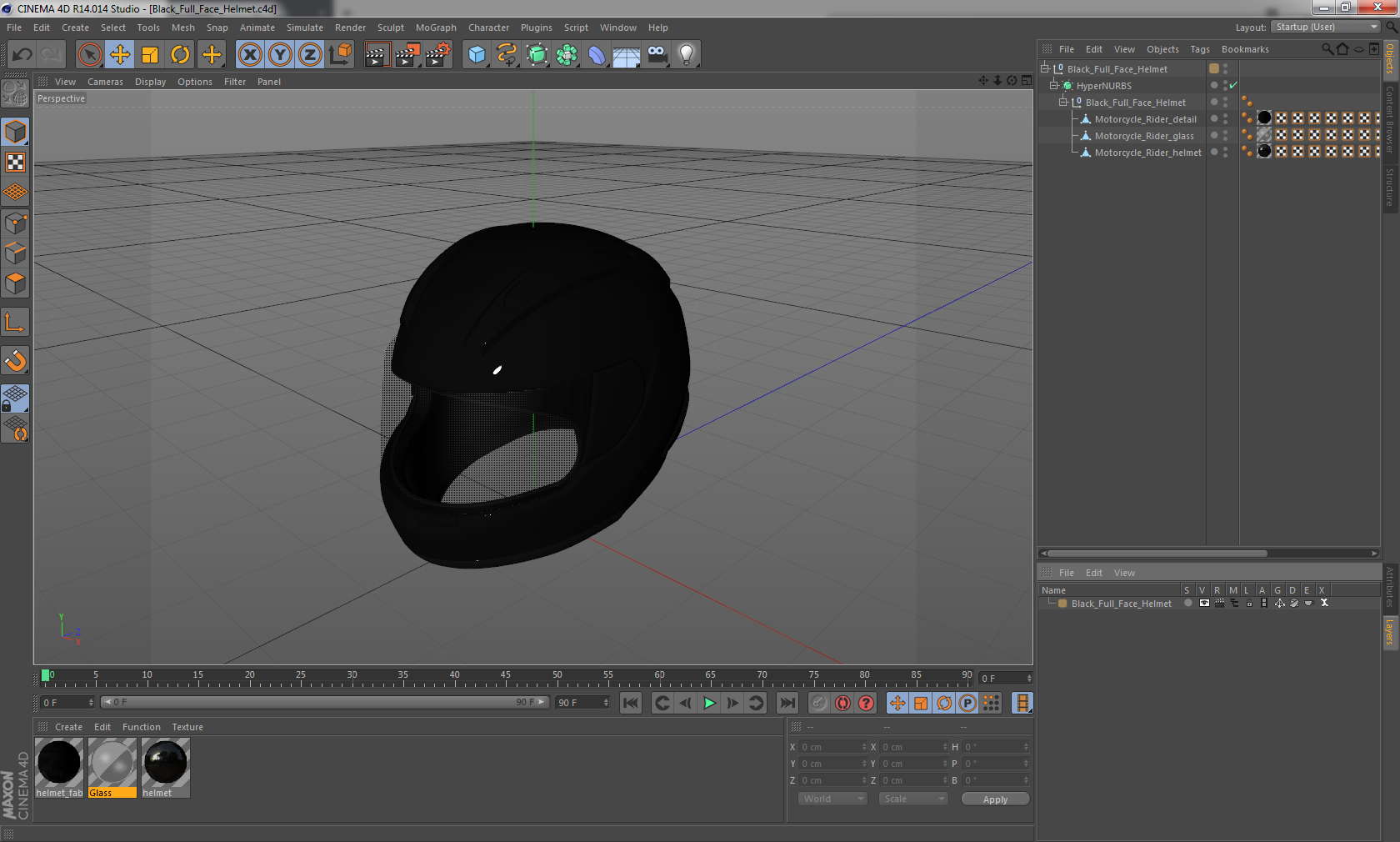1400x842 pixels.
Task: Click the black material tag on Motorcycle_Rider_detail
Action: click(x=1264, y=118)
